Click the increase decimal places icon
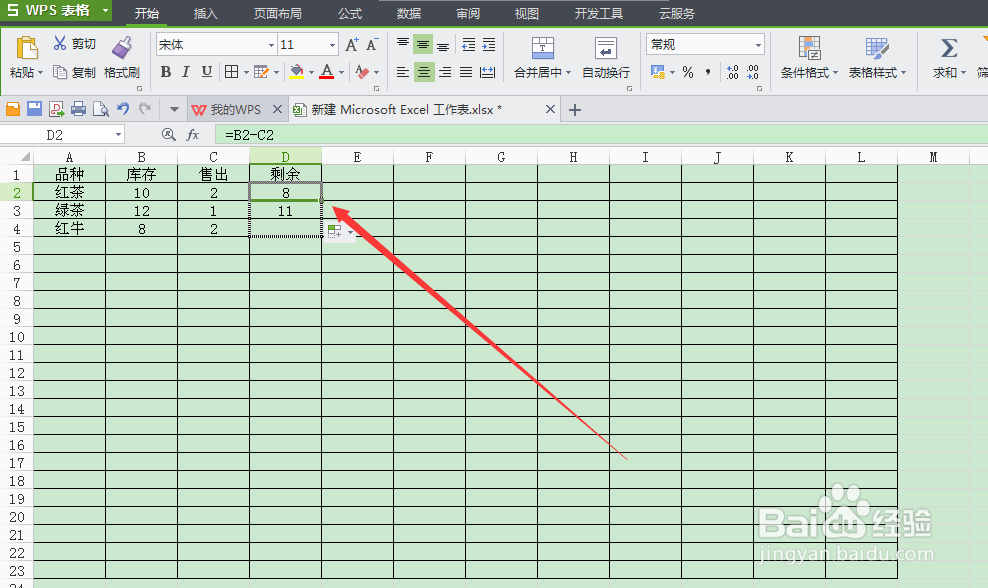The image size is (988, 588). (x=732, y=72)
